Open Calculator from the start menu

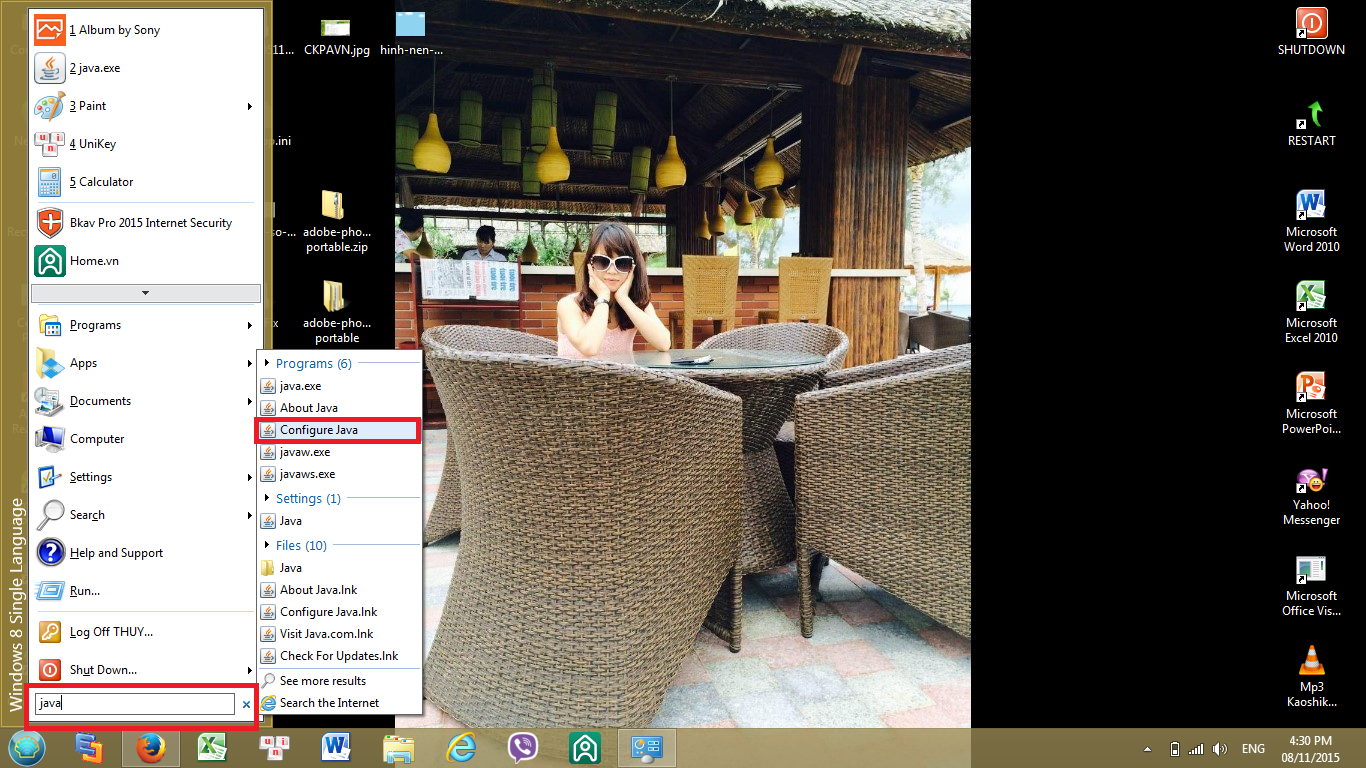[x=101, y=182]
